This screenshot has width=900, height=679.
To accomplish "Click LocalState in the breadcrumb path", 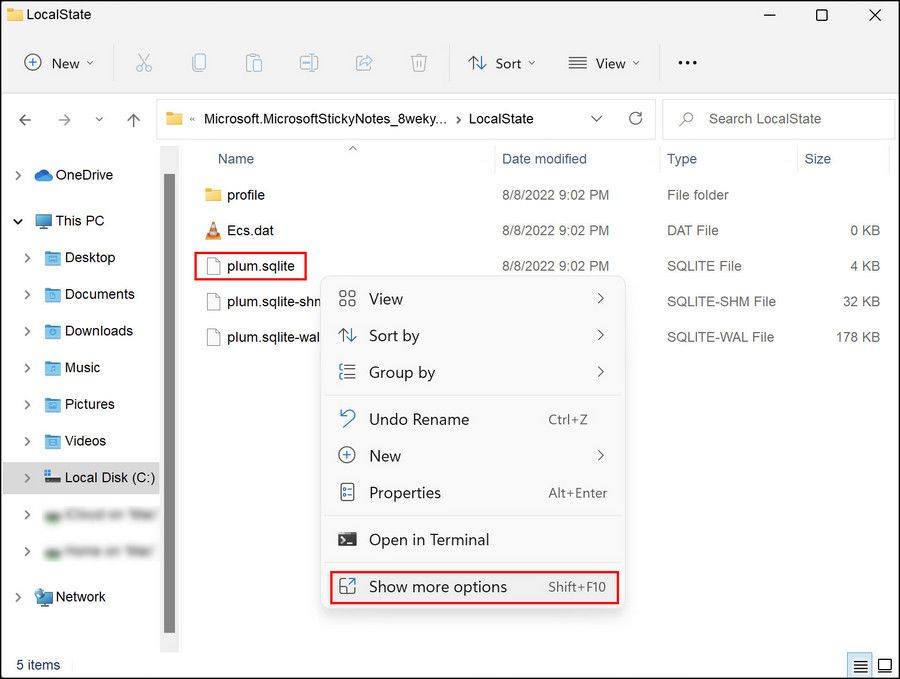I will click(x=501, y=119).
